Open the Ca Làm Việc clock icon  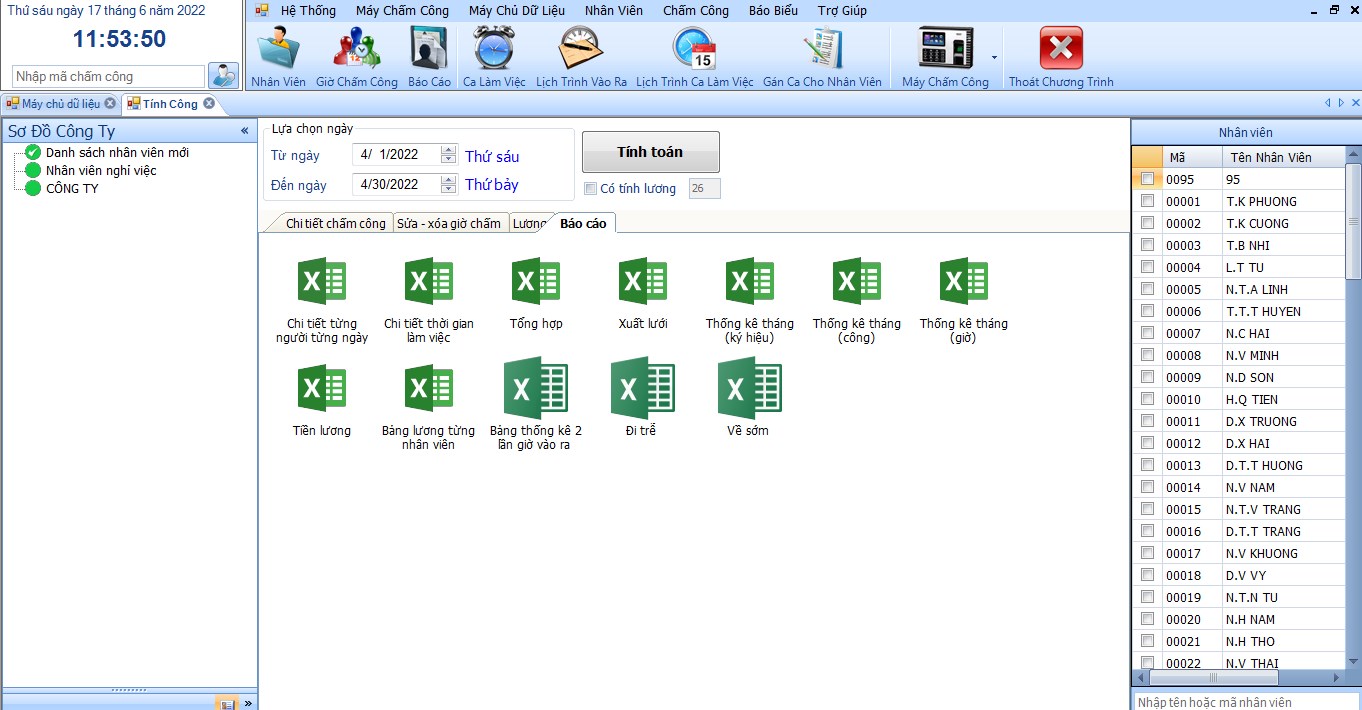(x=494, y=49)
